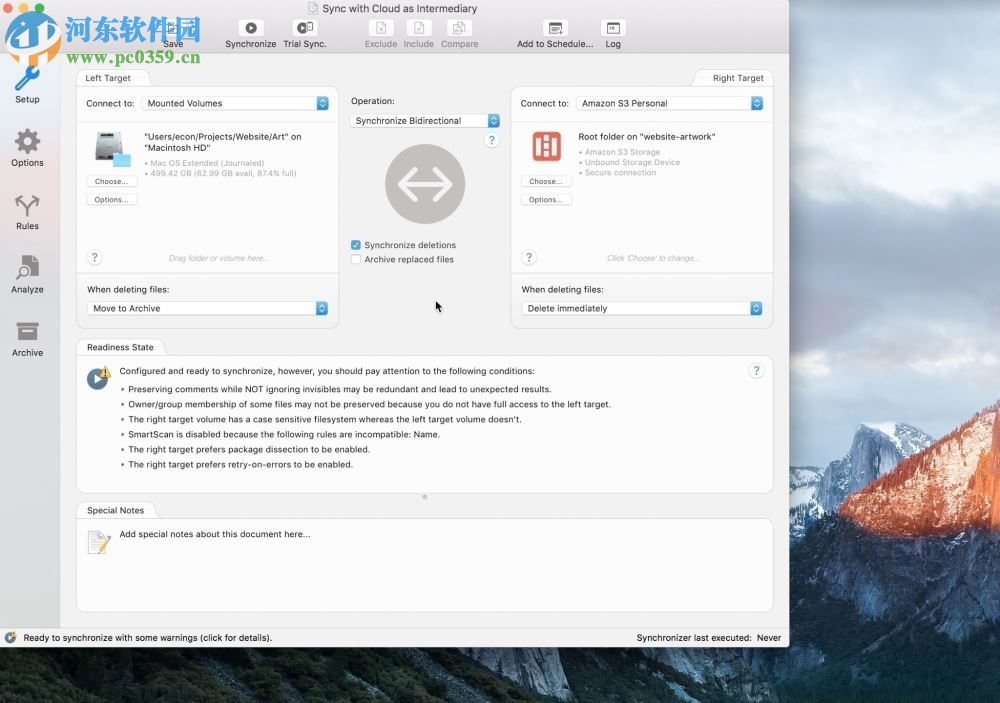Screen dimensions: 1000x703
Task: Click Choose under the Amazon S3 target
Action: click(x=545, y=181)
